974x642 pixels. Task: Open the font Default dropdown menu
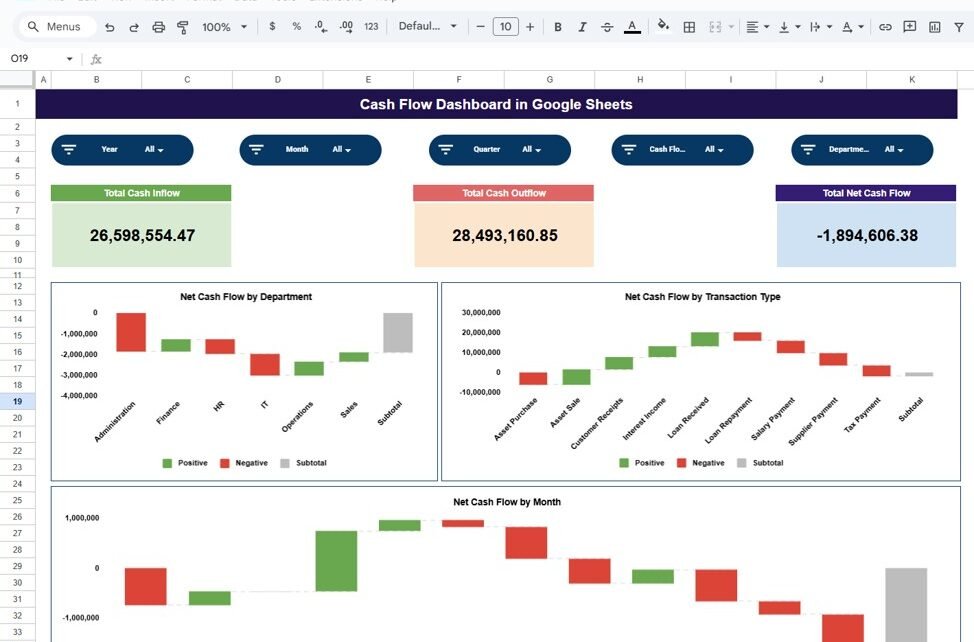(427, 27)
